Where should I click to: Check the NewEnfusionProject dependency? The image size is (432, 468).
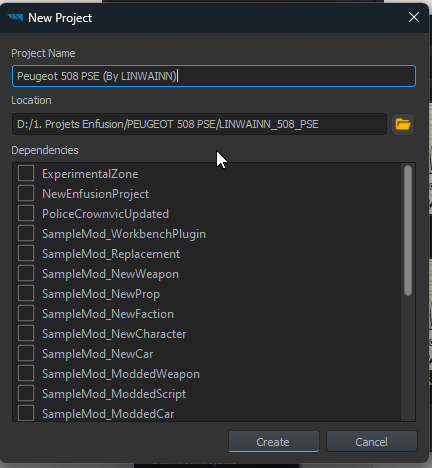click(x=26, y=193)
